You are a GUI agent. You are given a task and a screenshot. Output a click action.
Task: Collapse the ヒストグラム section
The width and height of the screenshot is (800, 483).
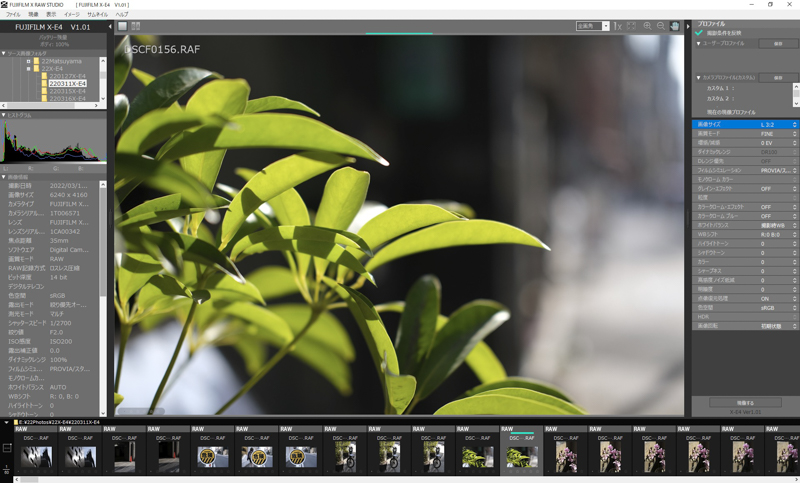4,115
